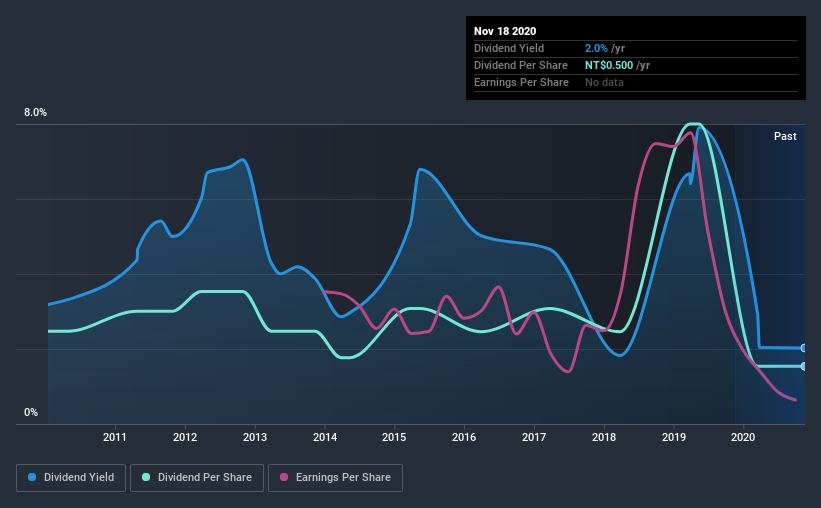Click the blue Dividend Yield endpoint marker

click(803, 348)
